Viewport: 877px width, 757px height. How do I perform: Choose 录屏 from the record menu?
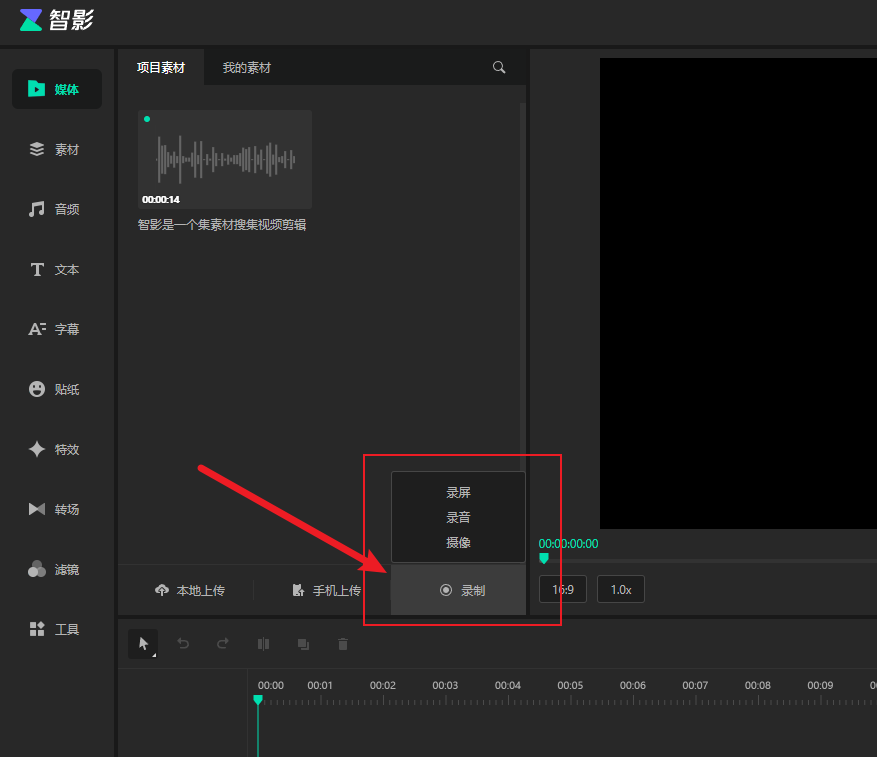click(x=458, y=493)
